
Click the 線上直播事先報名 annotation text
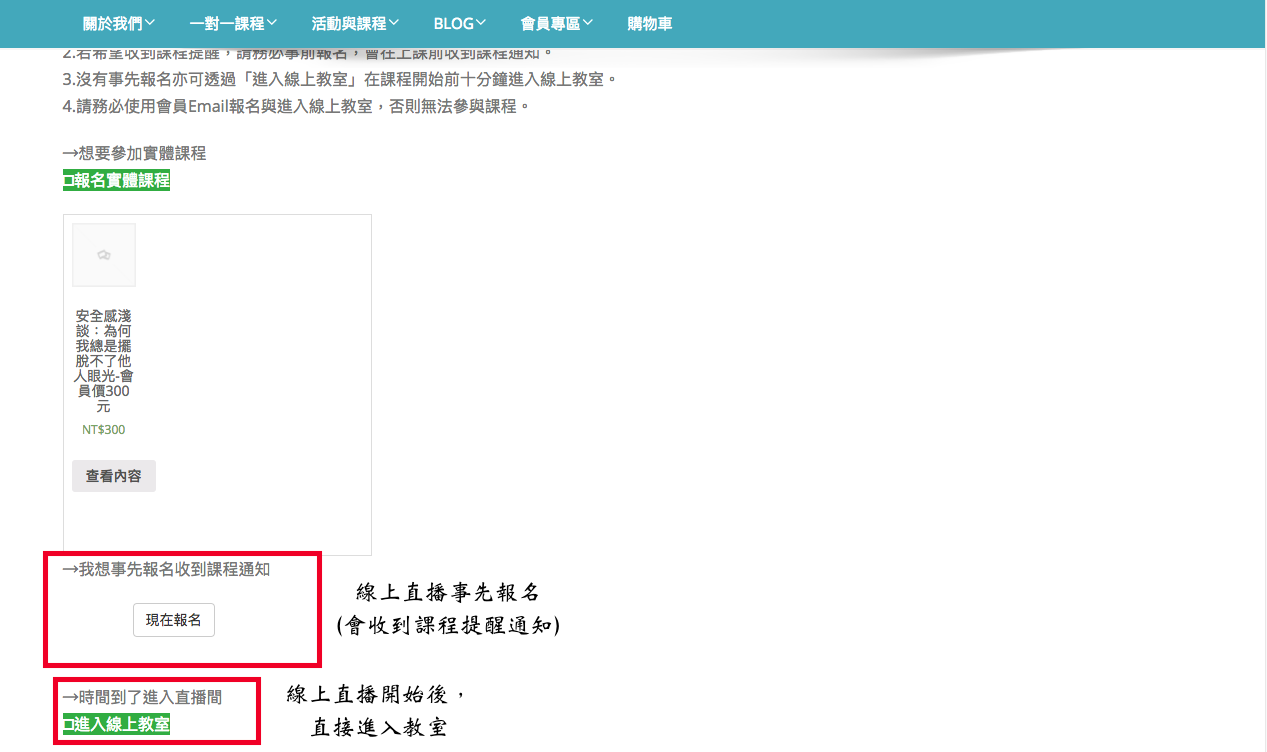(448, 593)
